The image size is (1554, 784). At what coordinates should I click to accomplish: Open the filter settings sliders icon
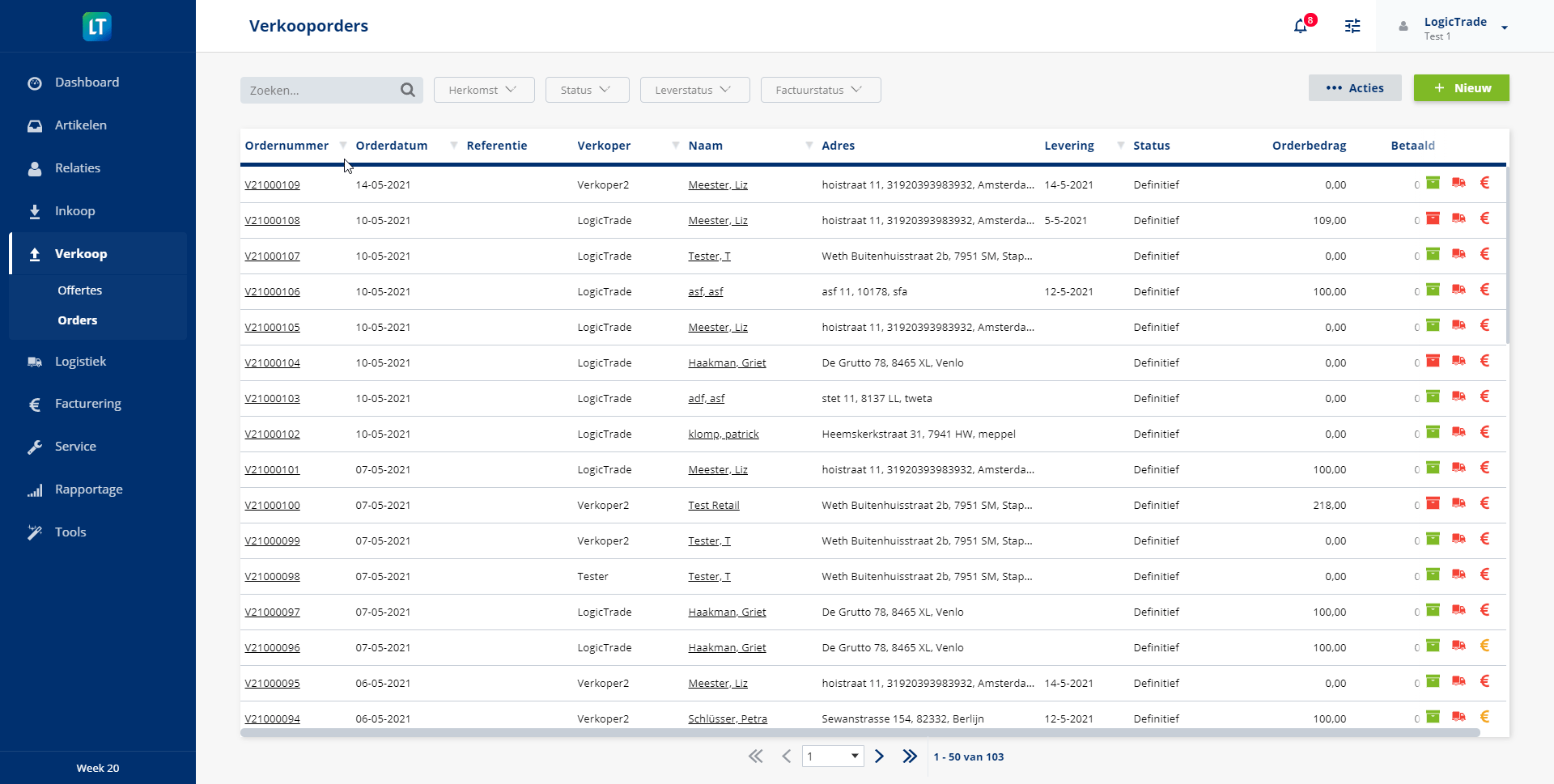(x=1352, y=26)
